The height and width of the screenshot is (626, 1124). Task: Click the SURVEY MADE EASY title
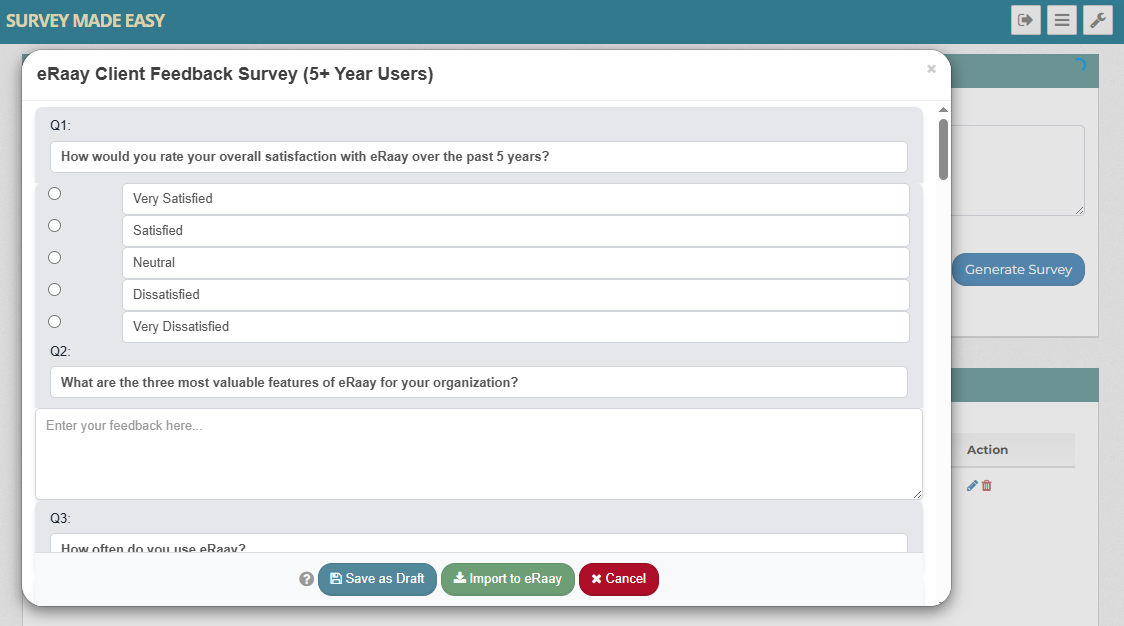85,21
